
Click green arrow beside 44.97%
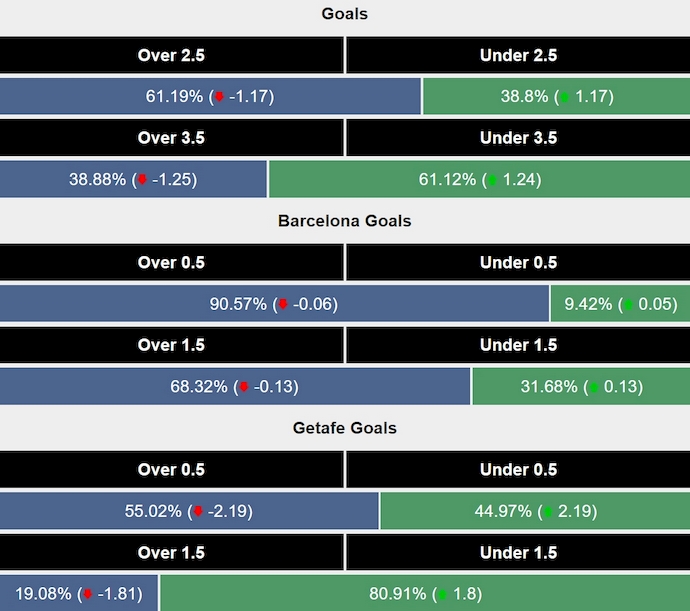(547, 512)
